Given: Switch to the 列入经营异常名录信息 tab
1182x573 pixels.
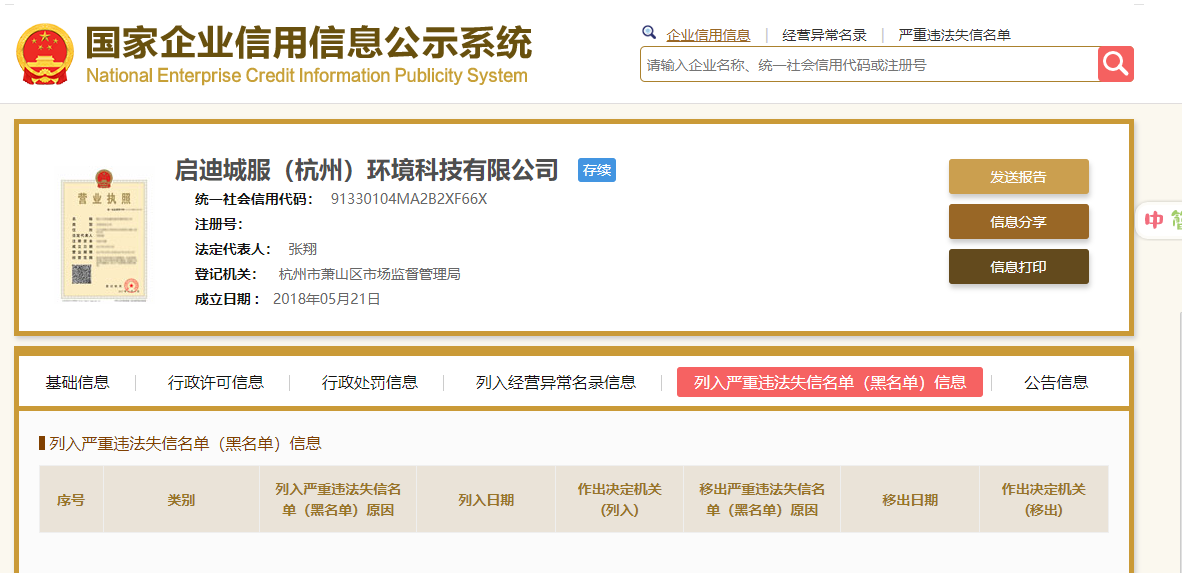Looking at the screenshot, I should coord(556,382).
